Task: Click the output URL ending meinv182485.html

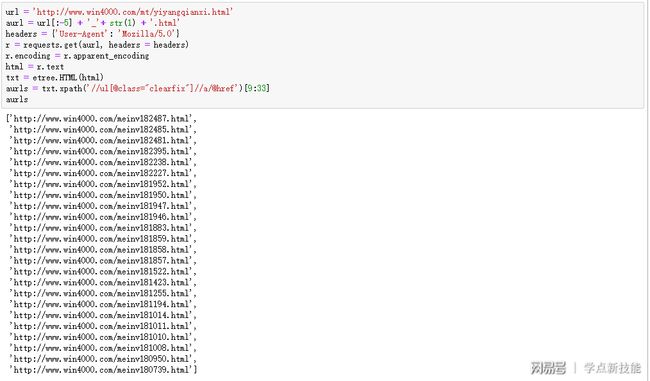Action: click(x=103, y=129)
